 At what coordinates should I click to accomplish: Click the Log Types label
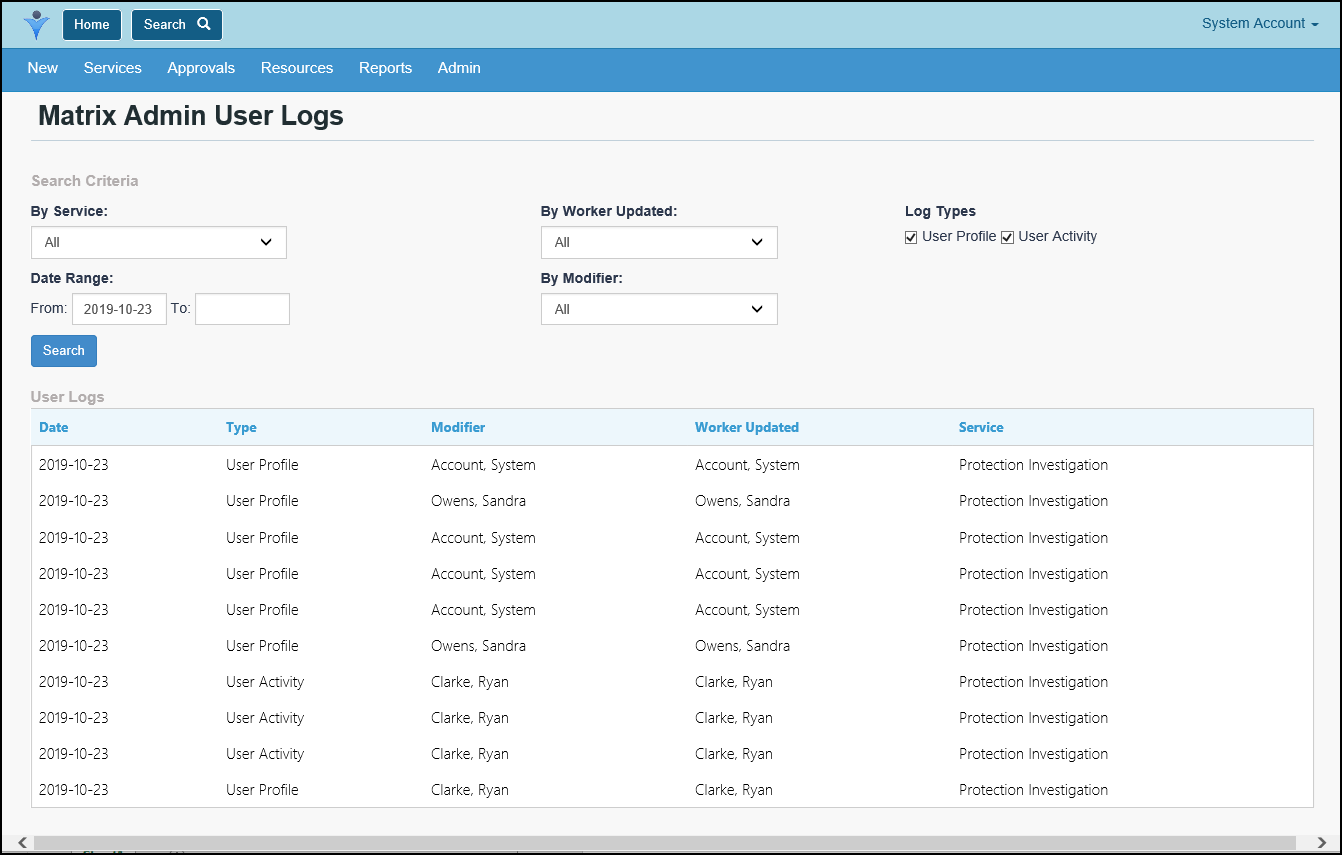[x=940, y=211]
